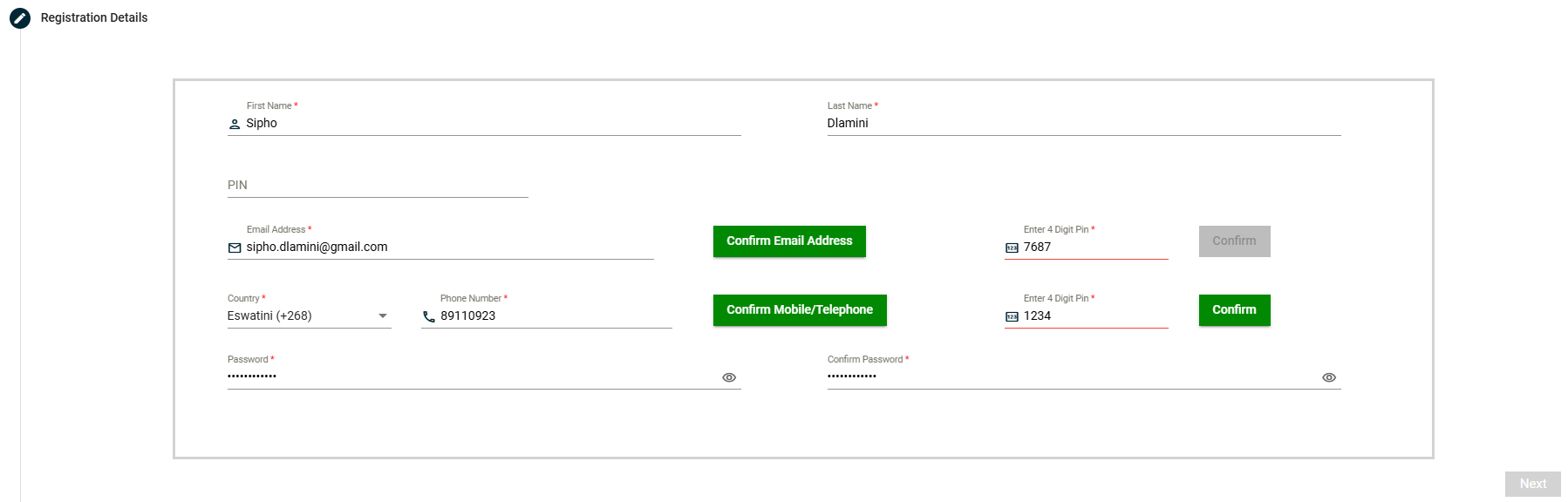Focus the First Name field containing Sipho
This screenshot has height=502, width=1568.
click(x=488, y=124)
